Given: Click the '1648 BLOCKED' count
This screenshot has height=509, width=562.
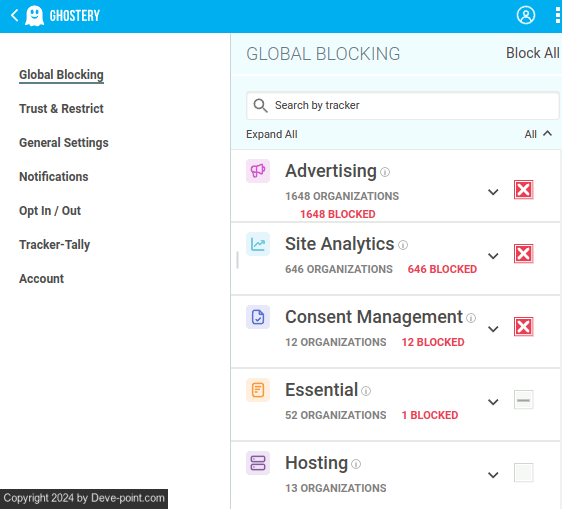Looking at the screenshot, I should (338, 214).
